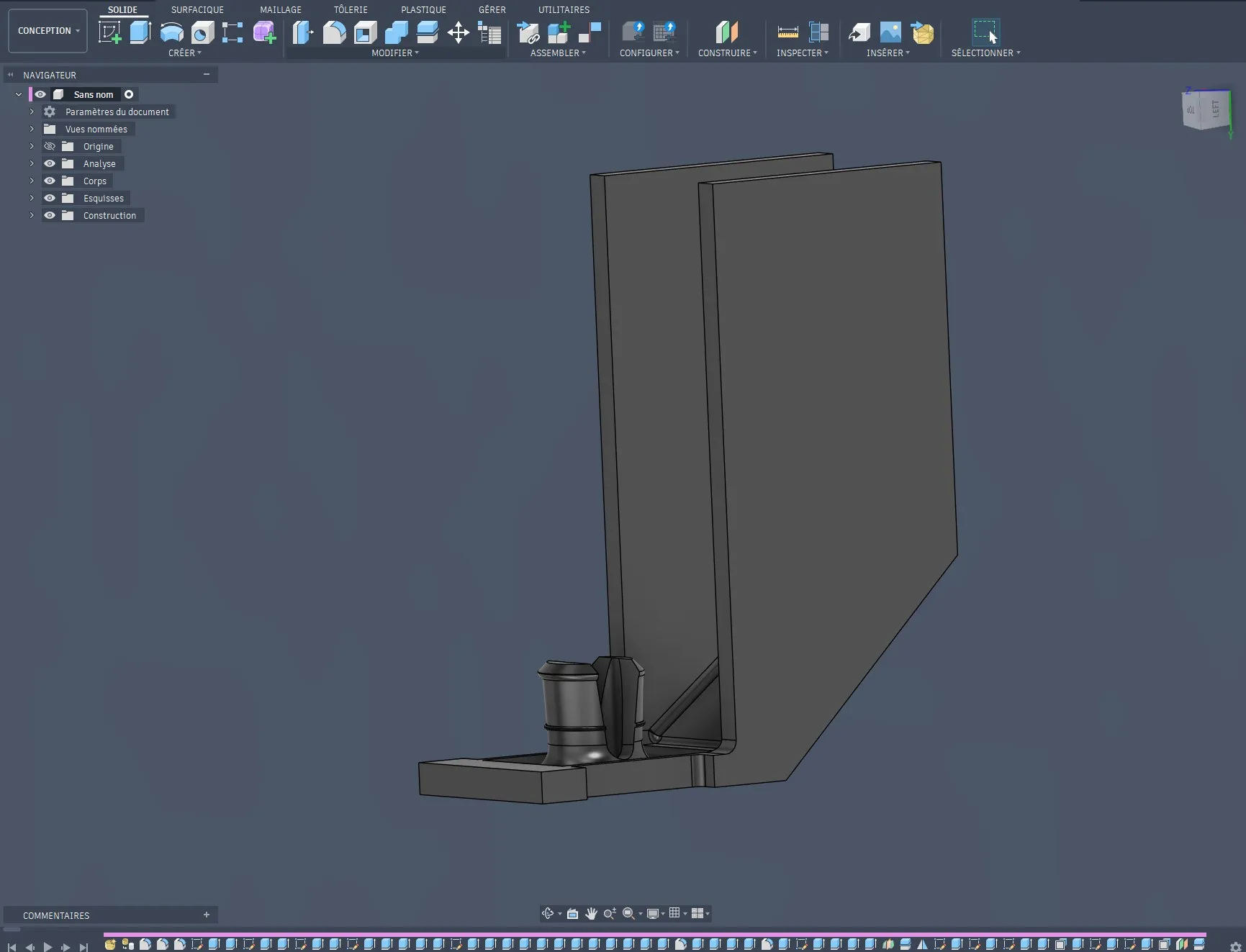Play the timeline animation
Image resolution: width=1246 pixels, height=952 pixels.
48,947
